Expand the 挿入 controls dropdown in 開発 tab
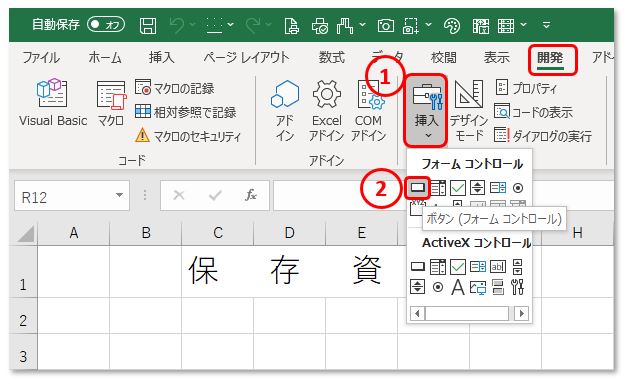 point(426,111)
